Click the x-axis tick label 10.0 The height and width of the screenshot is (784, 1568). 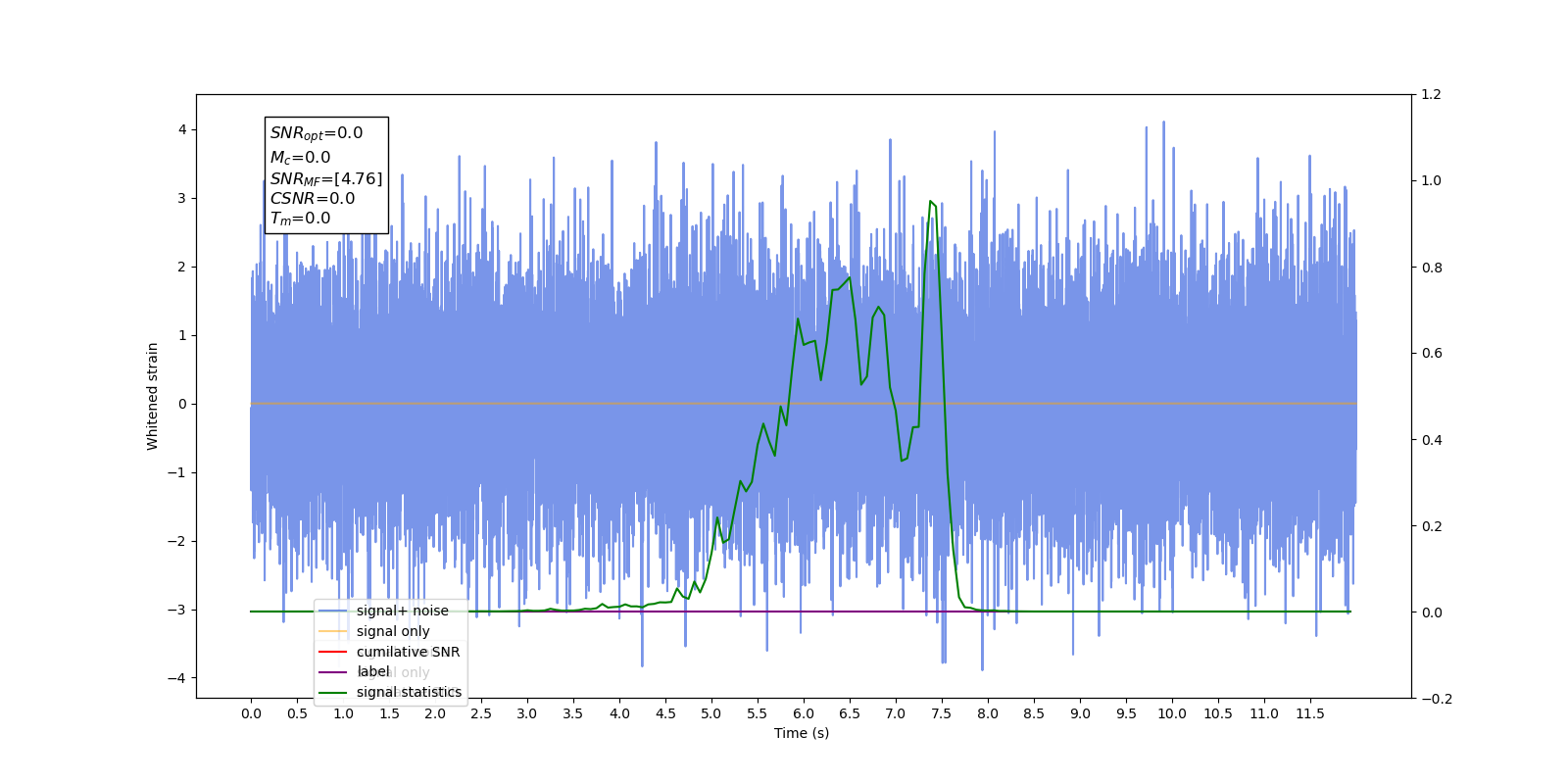click(1172, 713)
